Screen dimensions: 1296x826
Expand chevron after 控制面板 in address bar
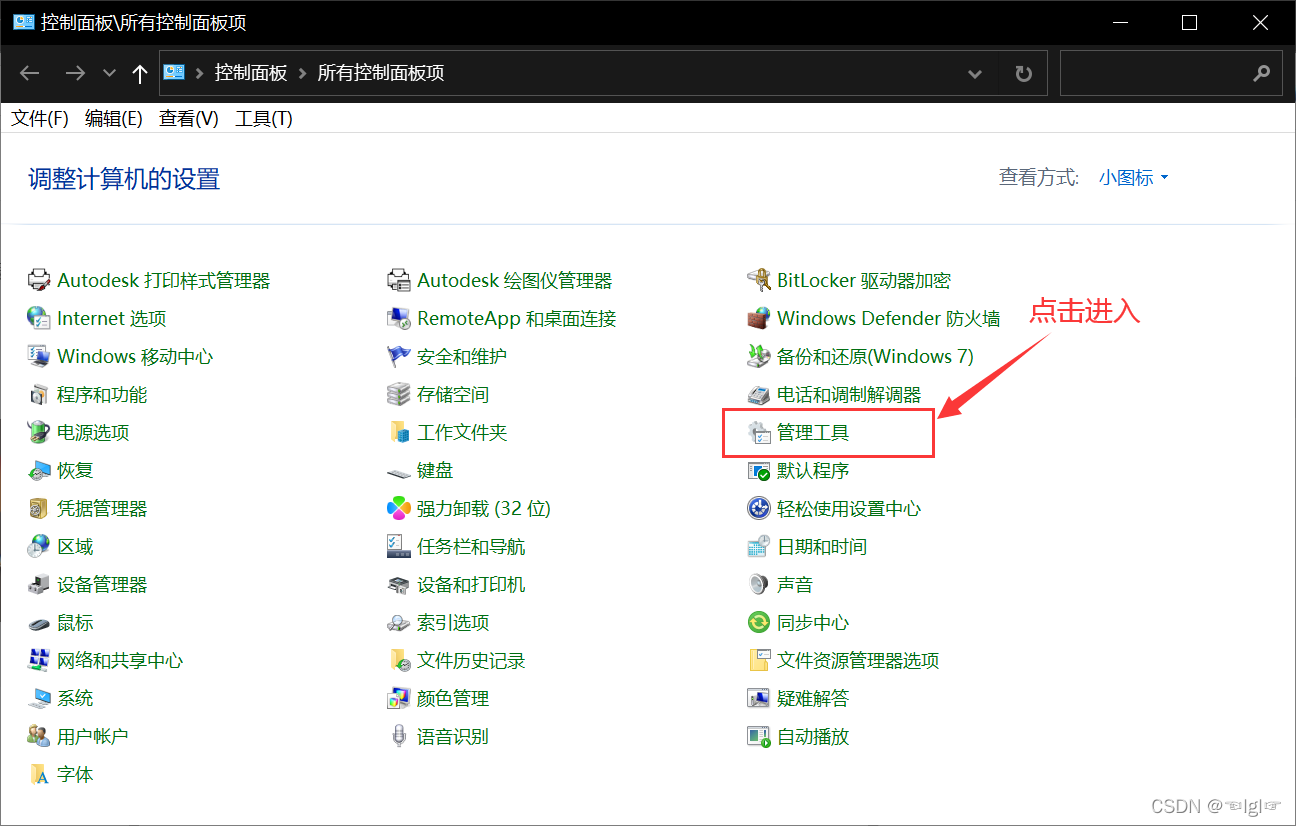302,73
